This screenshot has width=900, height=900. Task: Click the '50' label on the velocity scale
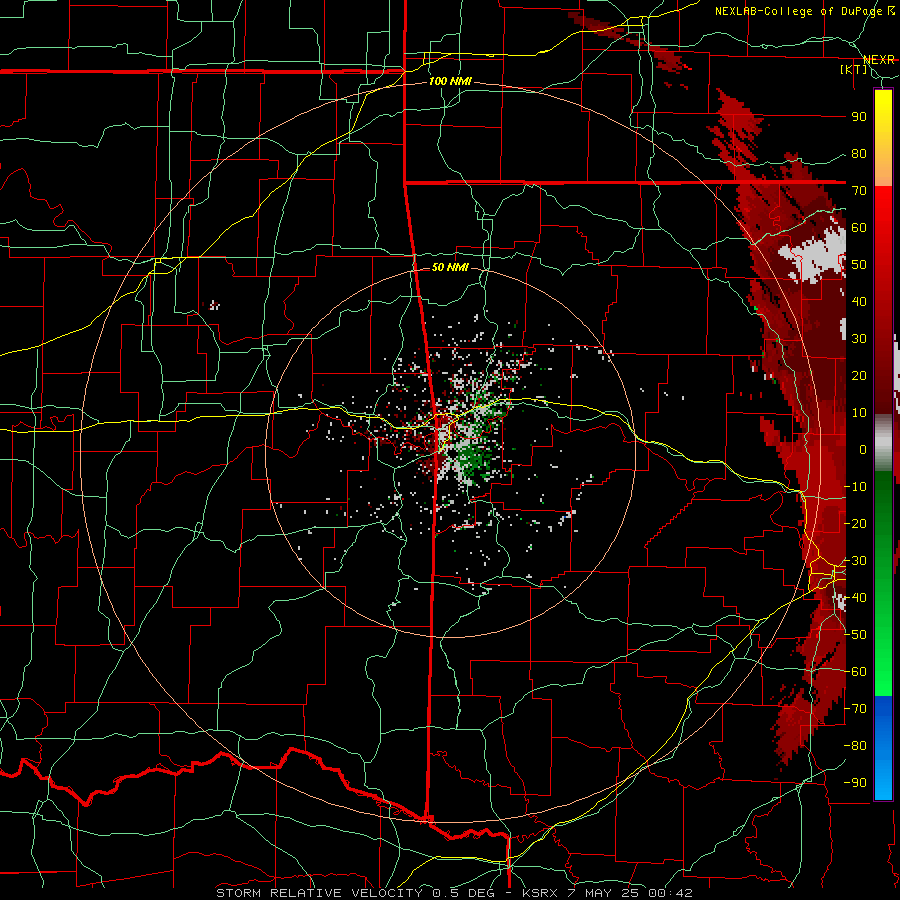click(859, 265)
